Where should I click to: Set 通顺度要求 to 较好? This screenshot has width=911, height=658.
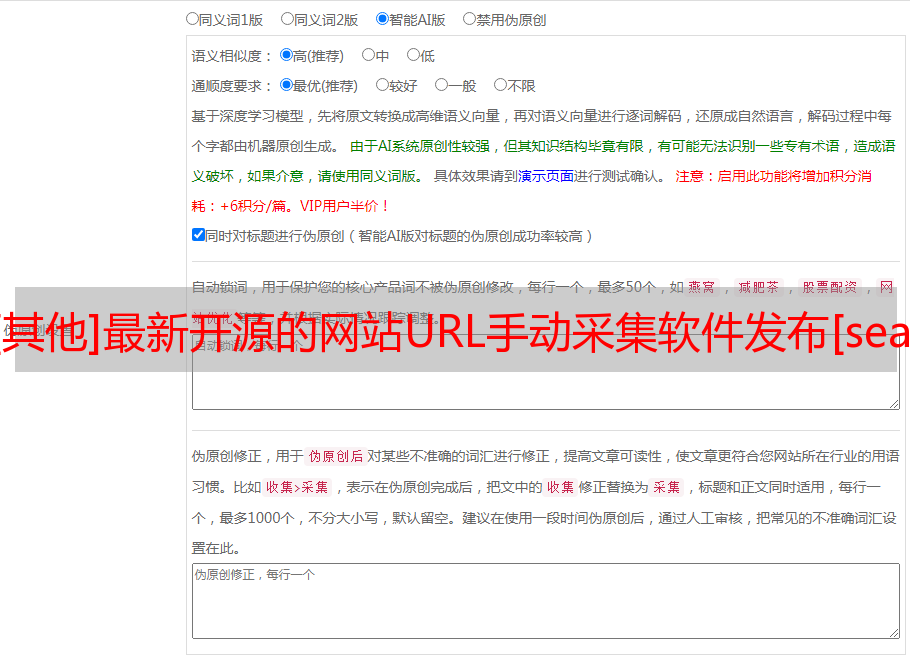pos(382,85)
